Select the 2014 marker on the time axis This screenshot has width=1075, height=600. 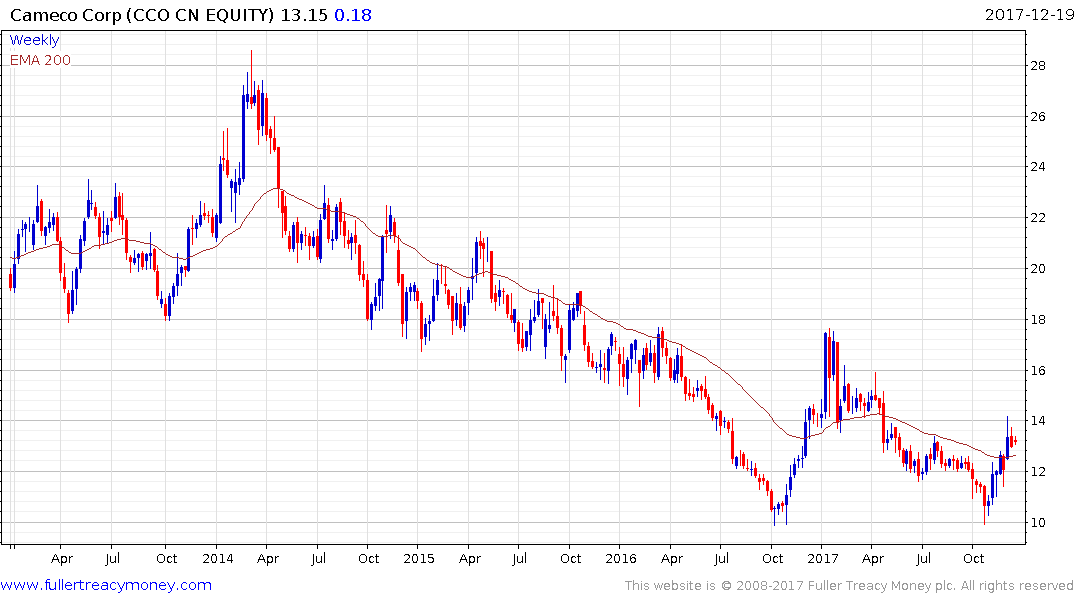tap(217, 557)
